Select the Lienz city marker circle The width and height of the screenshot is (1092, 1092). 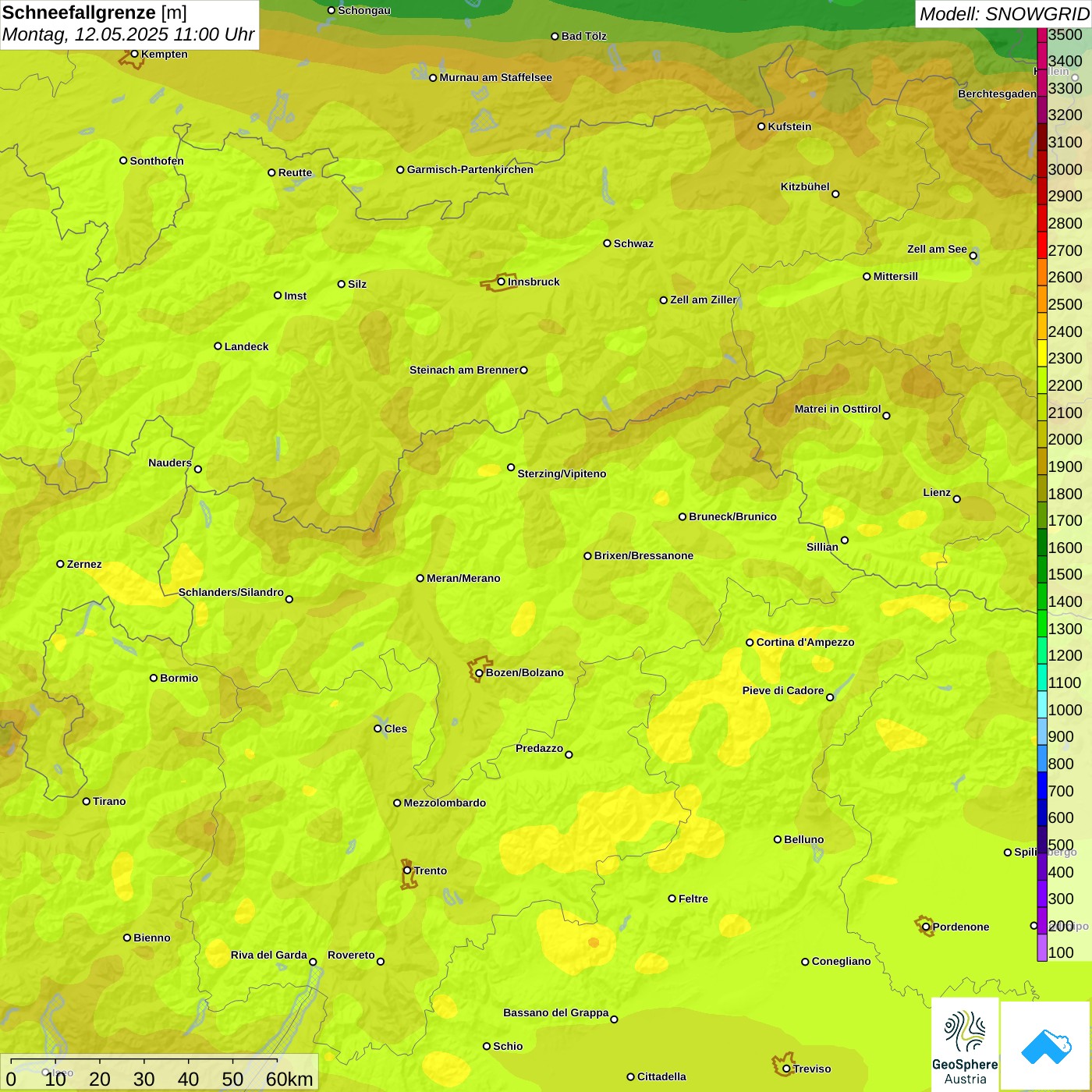pos(957,498)
